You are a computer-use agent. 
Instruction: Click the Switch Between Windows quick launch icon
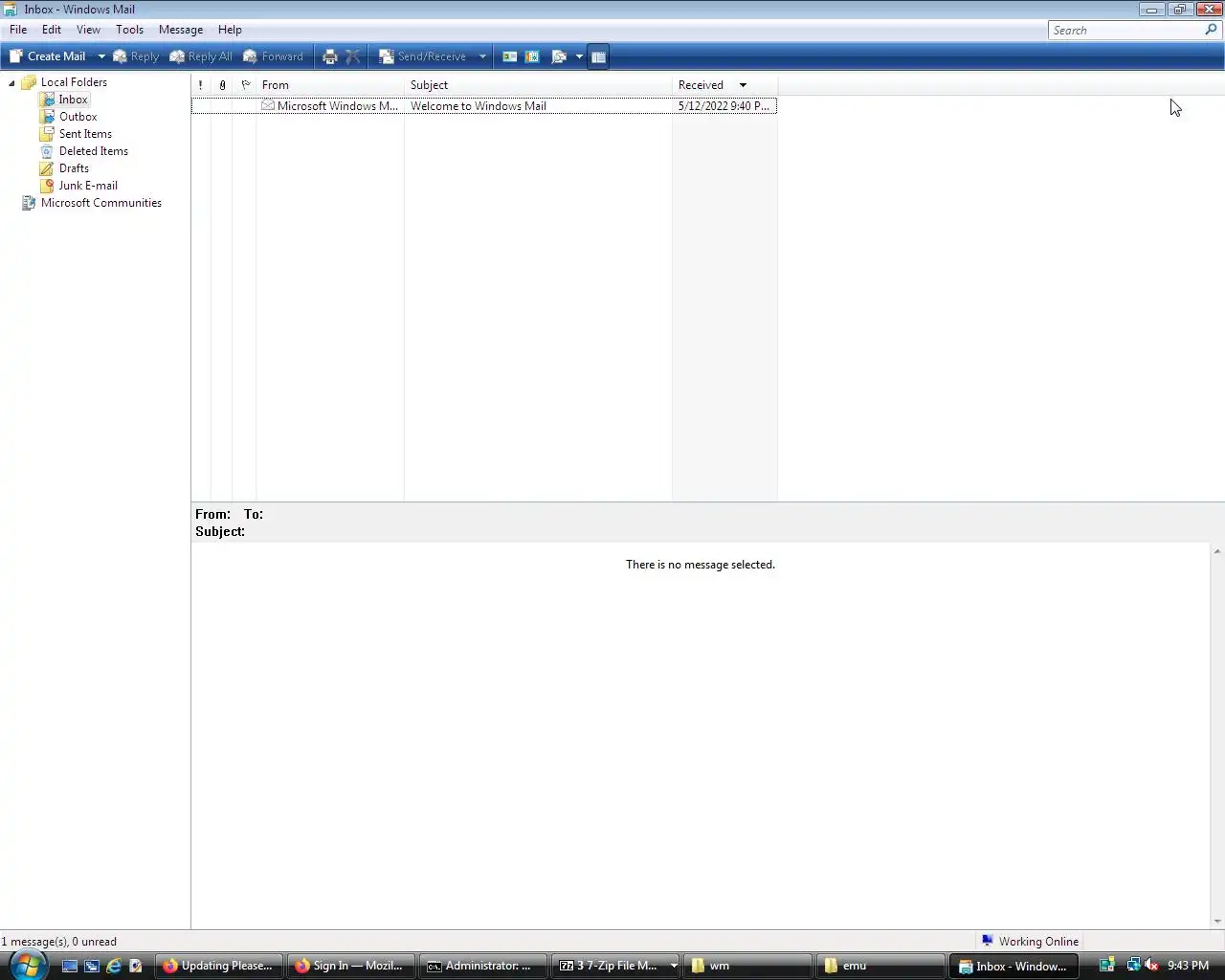(92, 966)
